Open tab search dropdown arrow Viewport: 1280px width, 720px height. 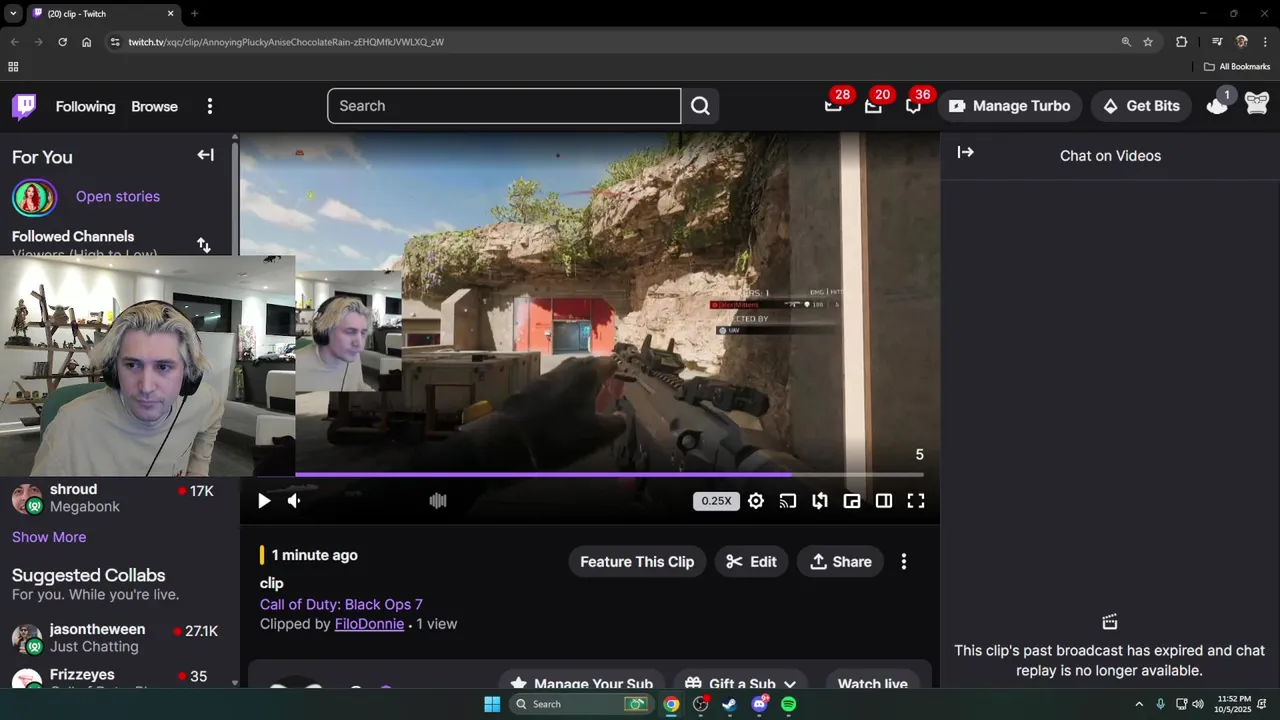point(13,14)
